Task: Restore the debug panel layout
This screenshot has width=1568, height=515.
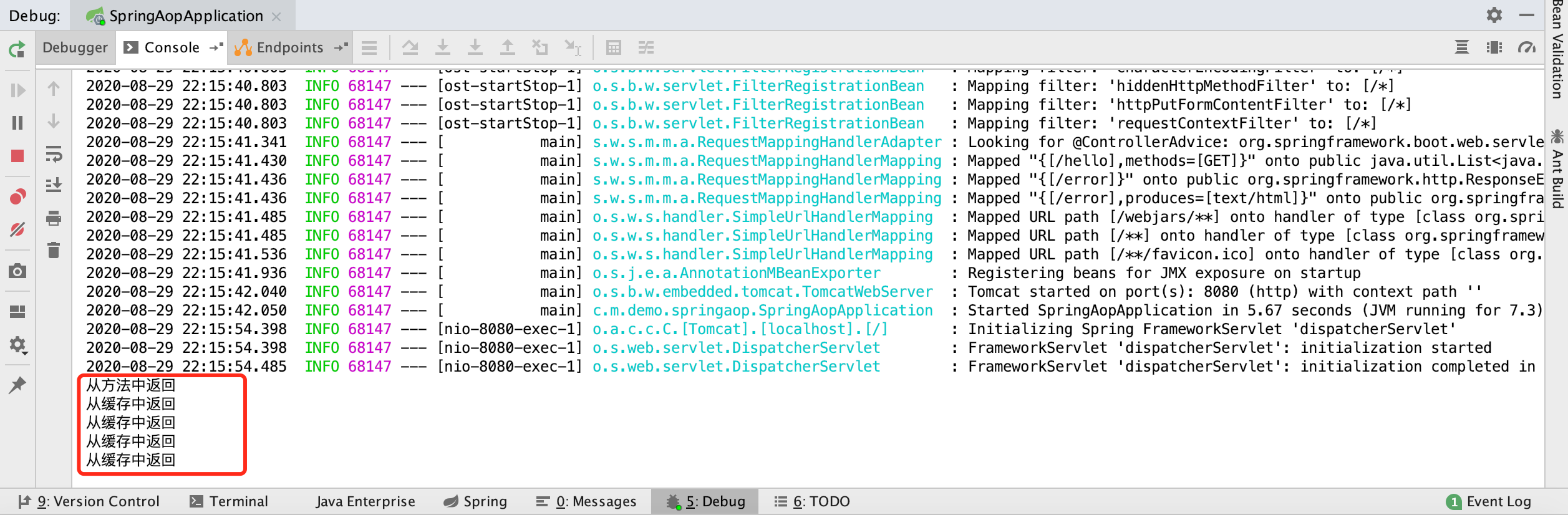Action: click(x=17, y=311)
